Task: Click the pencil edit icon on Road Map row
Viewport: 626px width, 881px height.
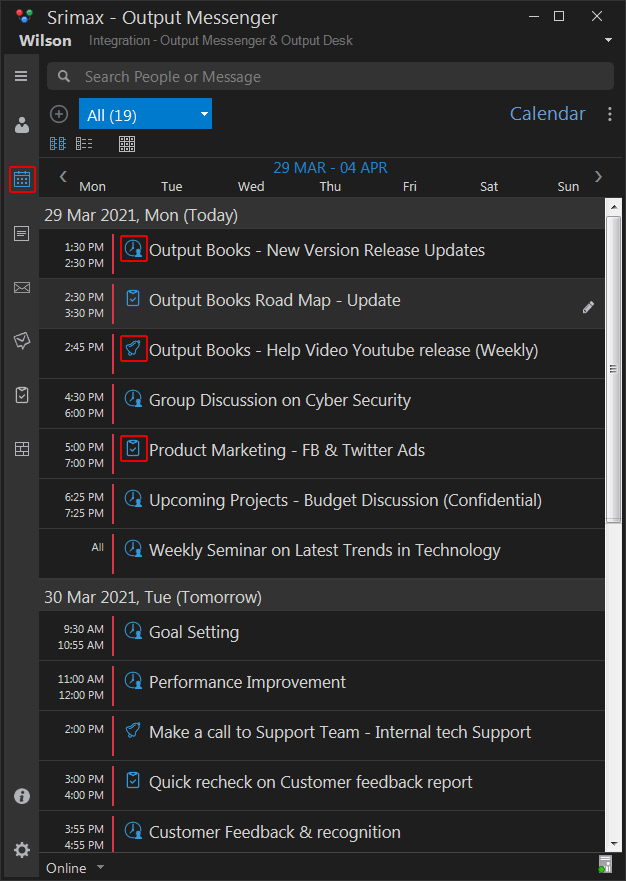Action: tap(588, 307)
